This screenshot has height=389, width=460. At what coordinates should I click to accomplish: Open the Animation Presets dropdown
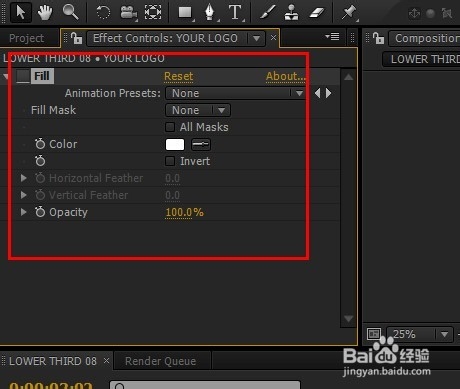(235, 93)
